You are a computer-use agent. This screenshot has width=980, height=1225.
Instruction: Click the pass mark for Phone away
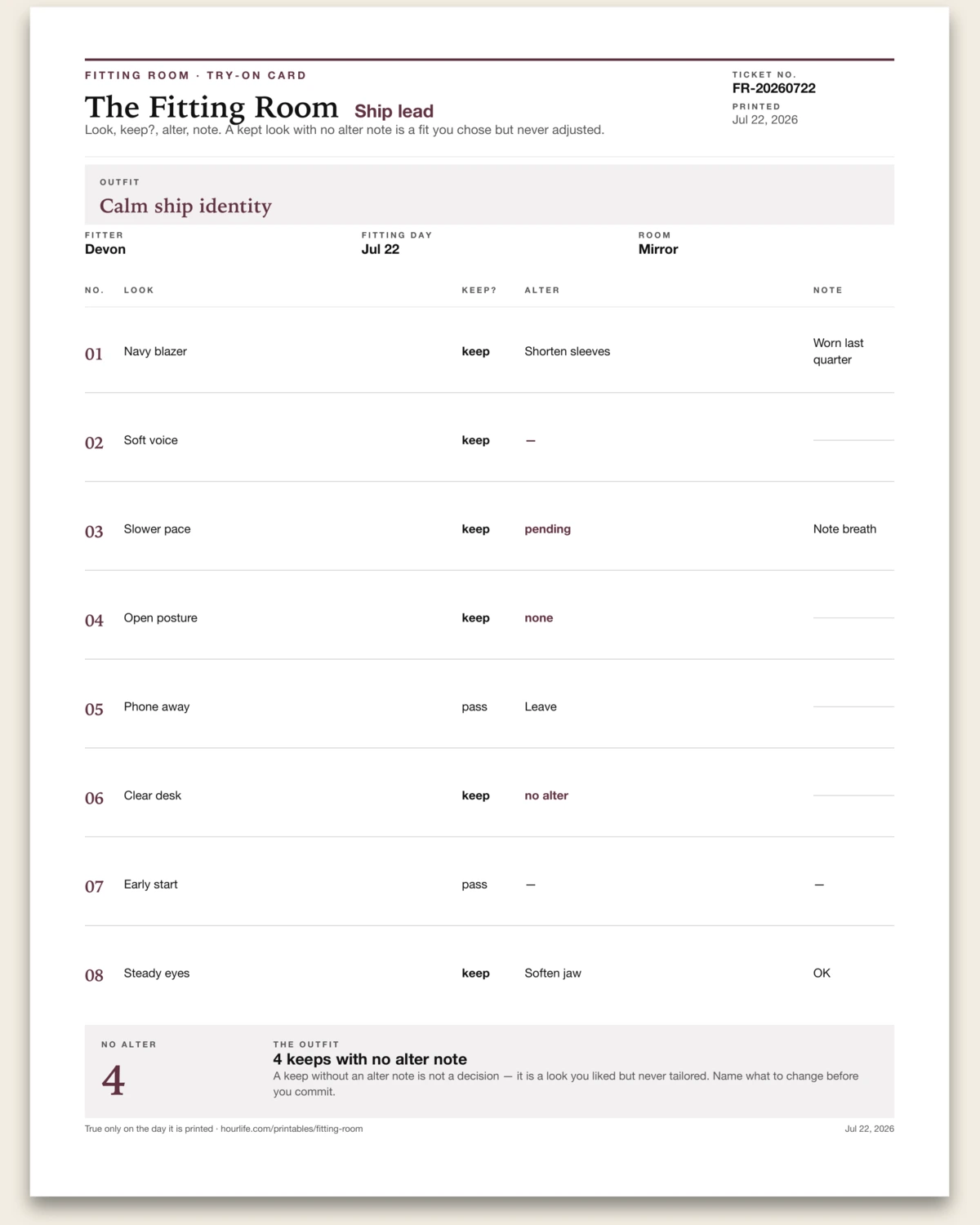[474, 707]
